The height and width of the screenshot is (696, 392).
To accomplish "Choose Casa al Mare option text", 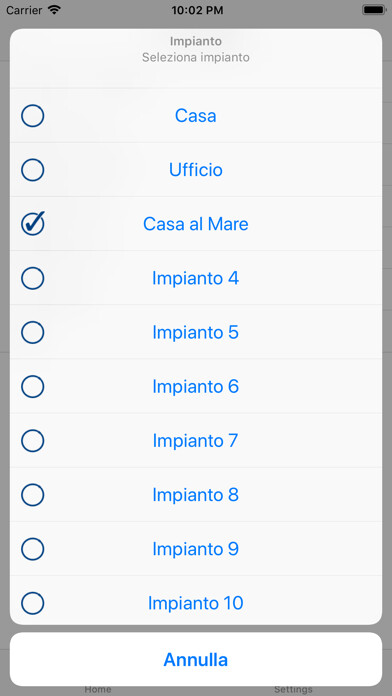I will [196, 224].
